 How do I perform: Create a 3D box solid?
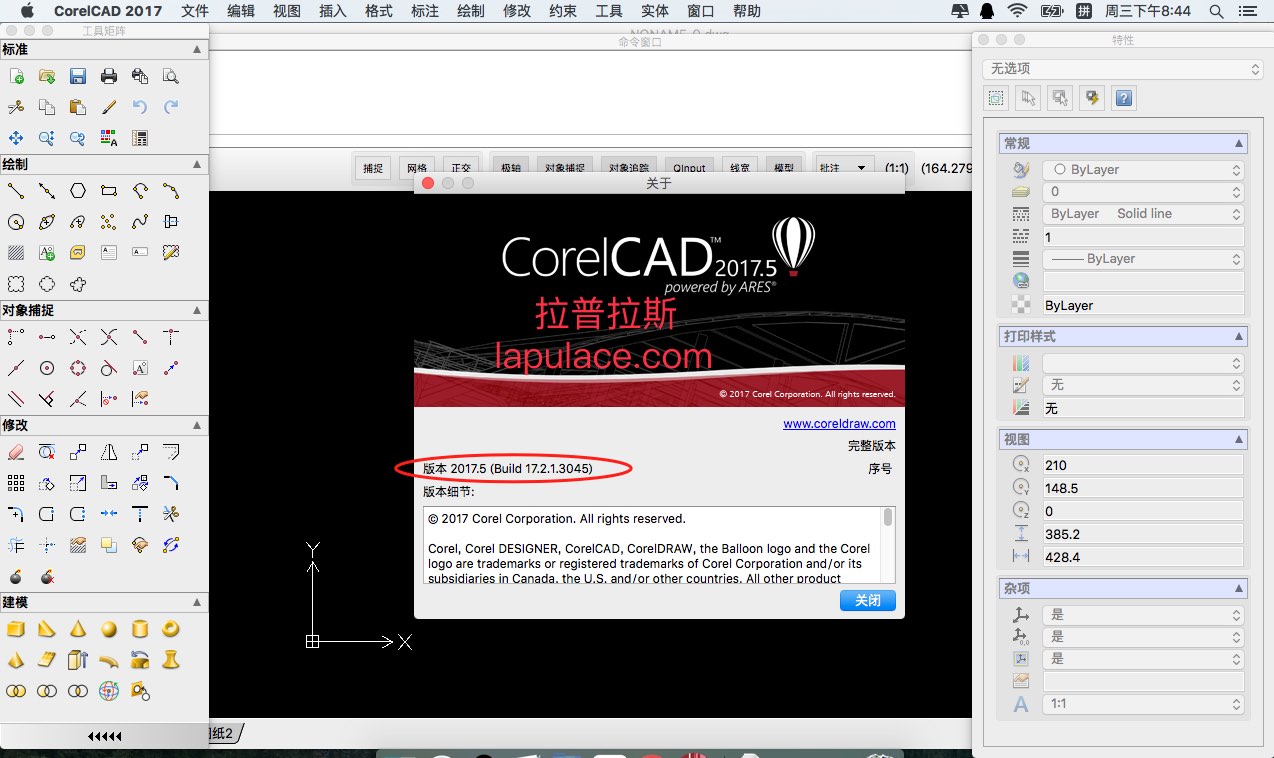pyautogui.click(x=16, y=630)
